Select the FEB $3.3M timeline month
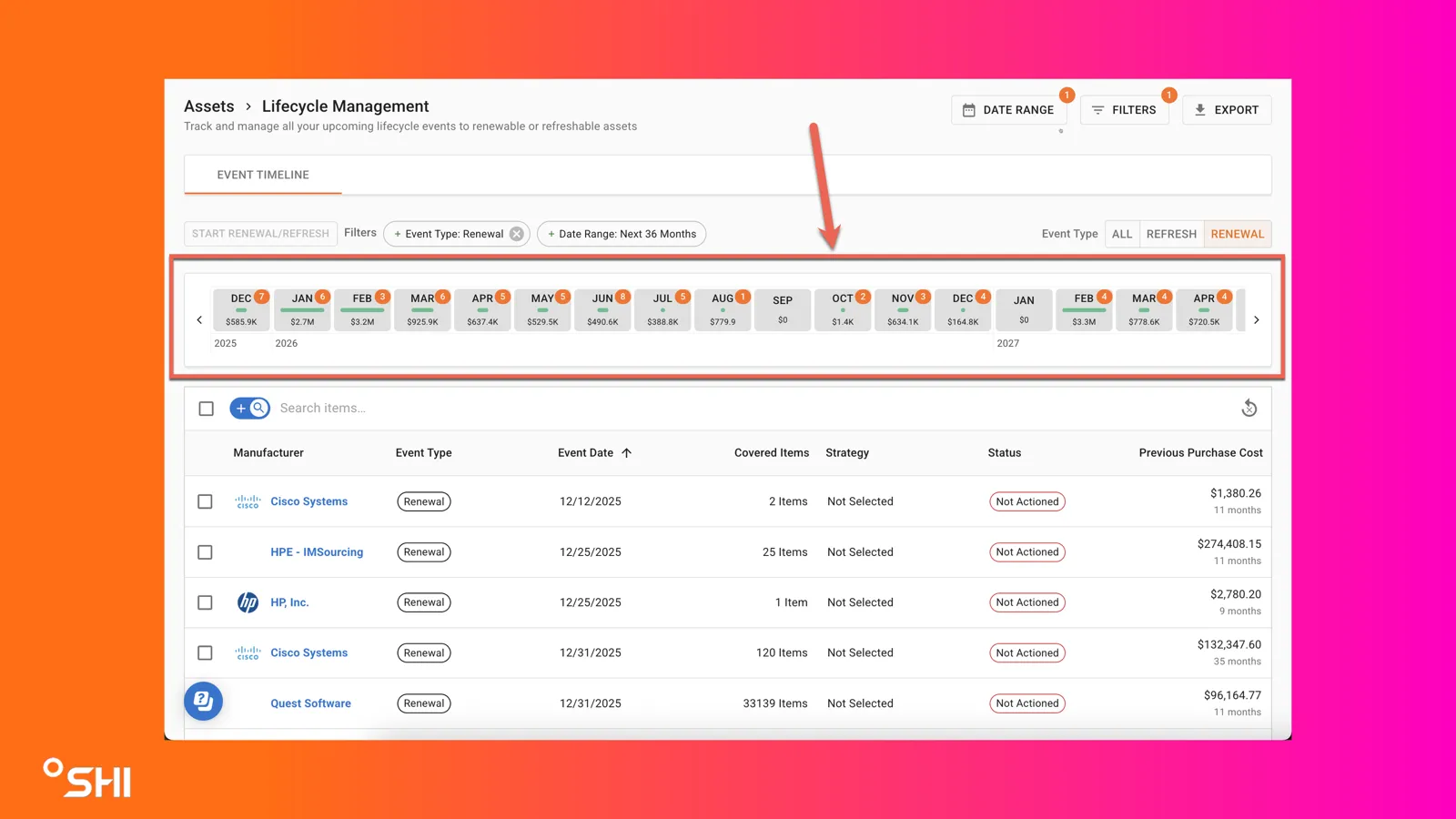The image size is (1456, 819). click(x=1084, y=309)
